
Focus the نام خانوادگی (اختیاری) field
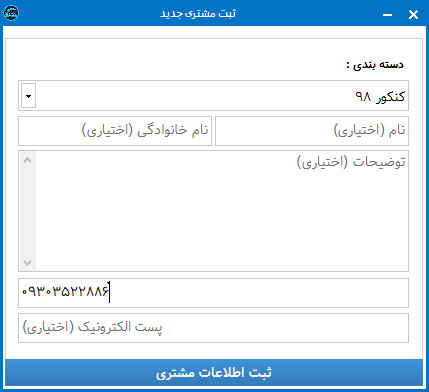(x=115, y=131)
